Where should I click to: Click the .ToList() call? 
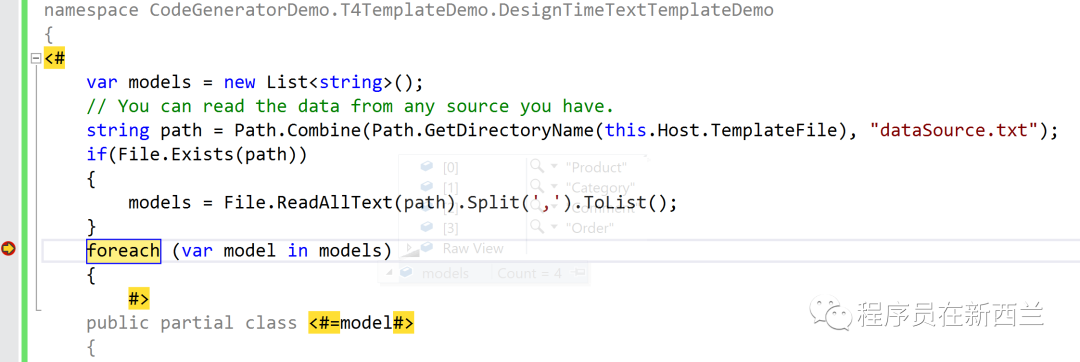[625, 203]
